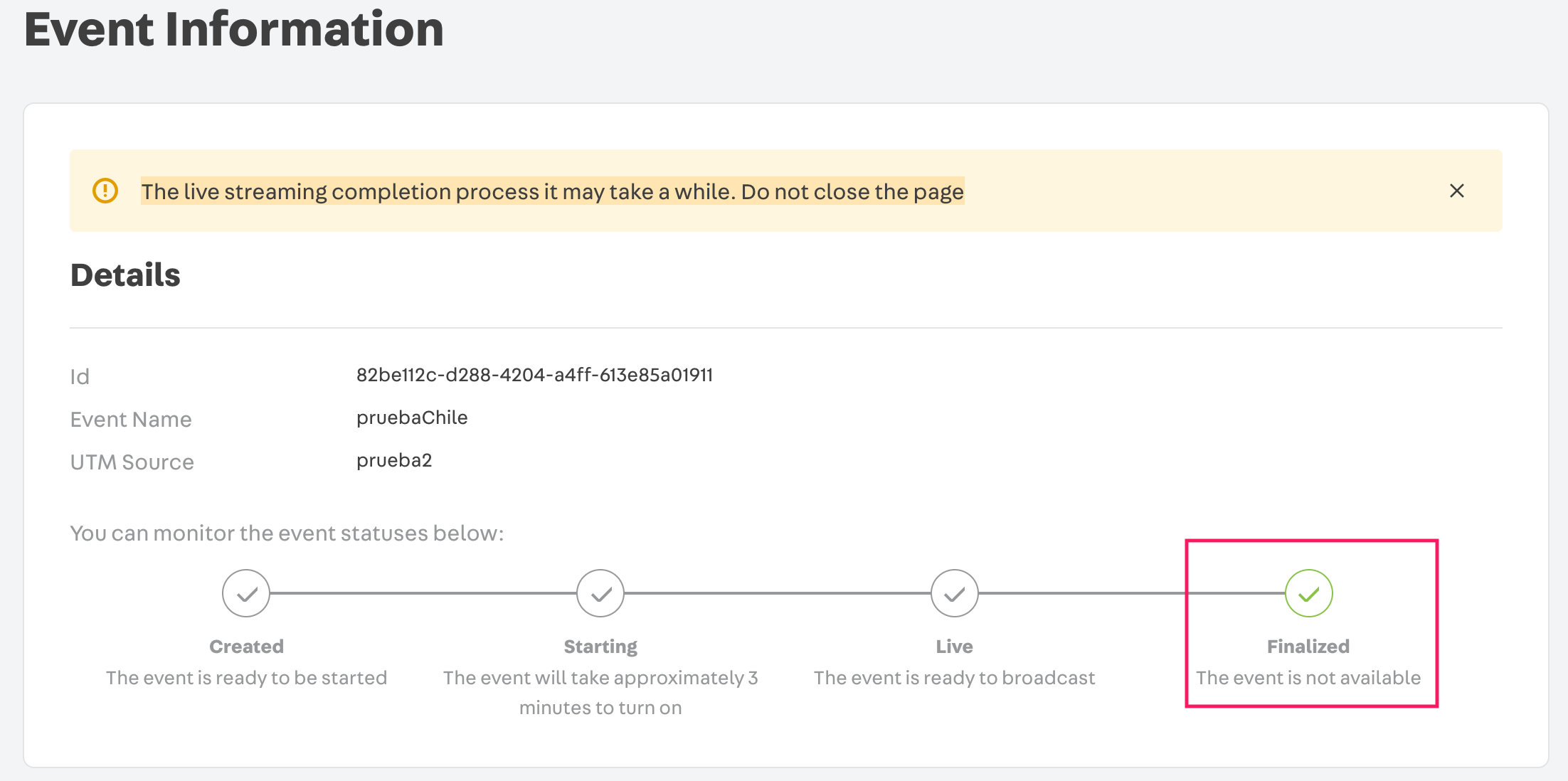Click the grey circle icon above the Live label
Screen dimensions: 1568x781
tap(954, 593)
